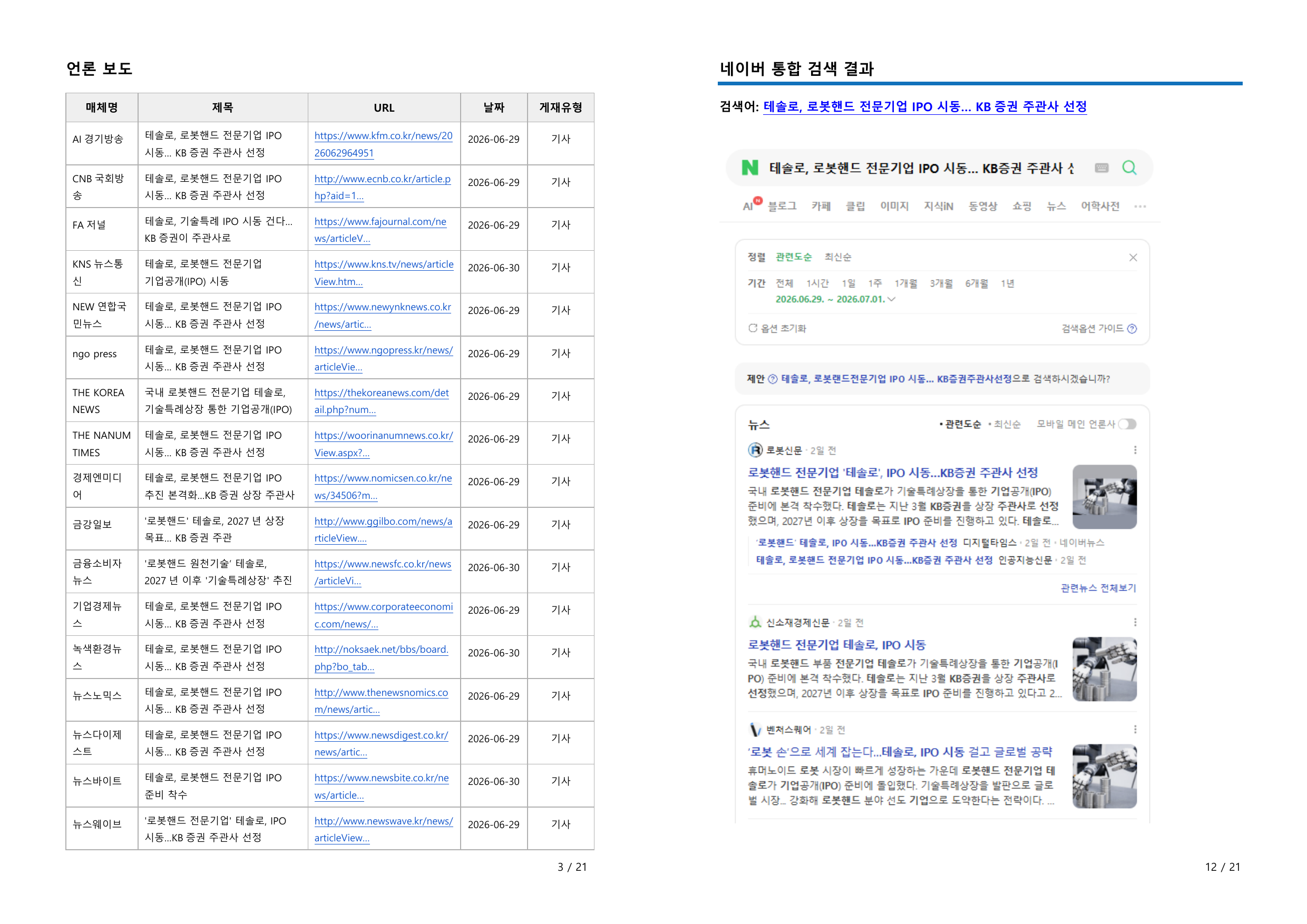The height and width of the screenshot is (924, 1307).
Task: Select 1개월 period option
Action: (906, 283)
